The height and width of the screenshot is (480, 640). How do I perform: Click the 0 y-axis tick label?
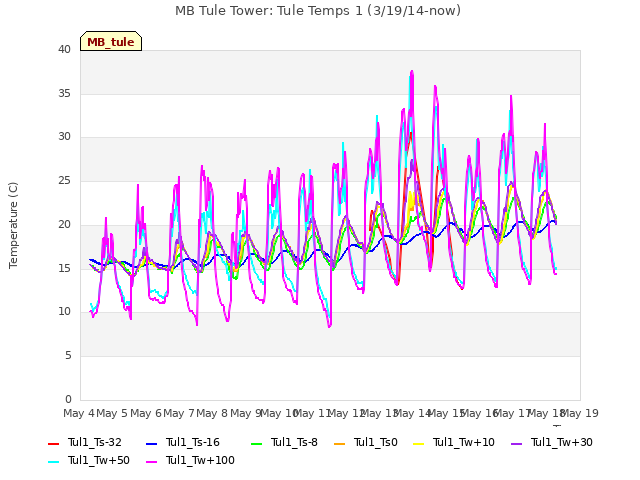(68, 399)
